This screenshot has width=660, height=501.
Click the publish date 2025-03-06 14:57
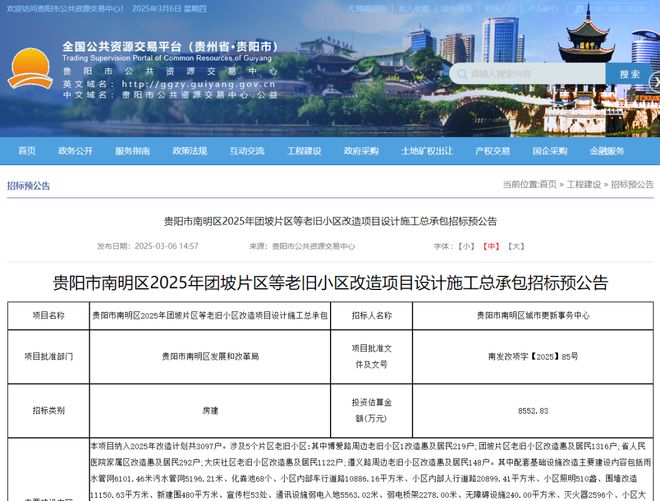click(166, 246)
